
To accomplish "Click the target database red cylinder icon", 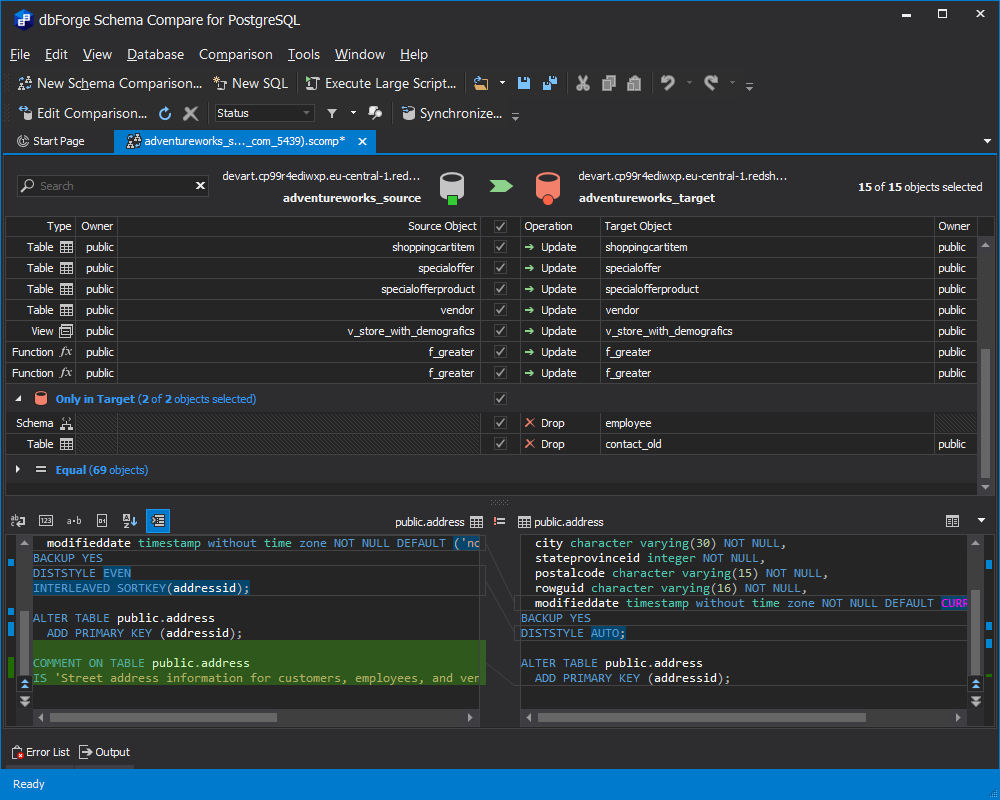I will (548, 188).
